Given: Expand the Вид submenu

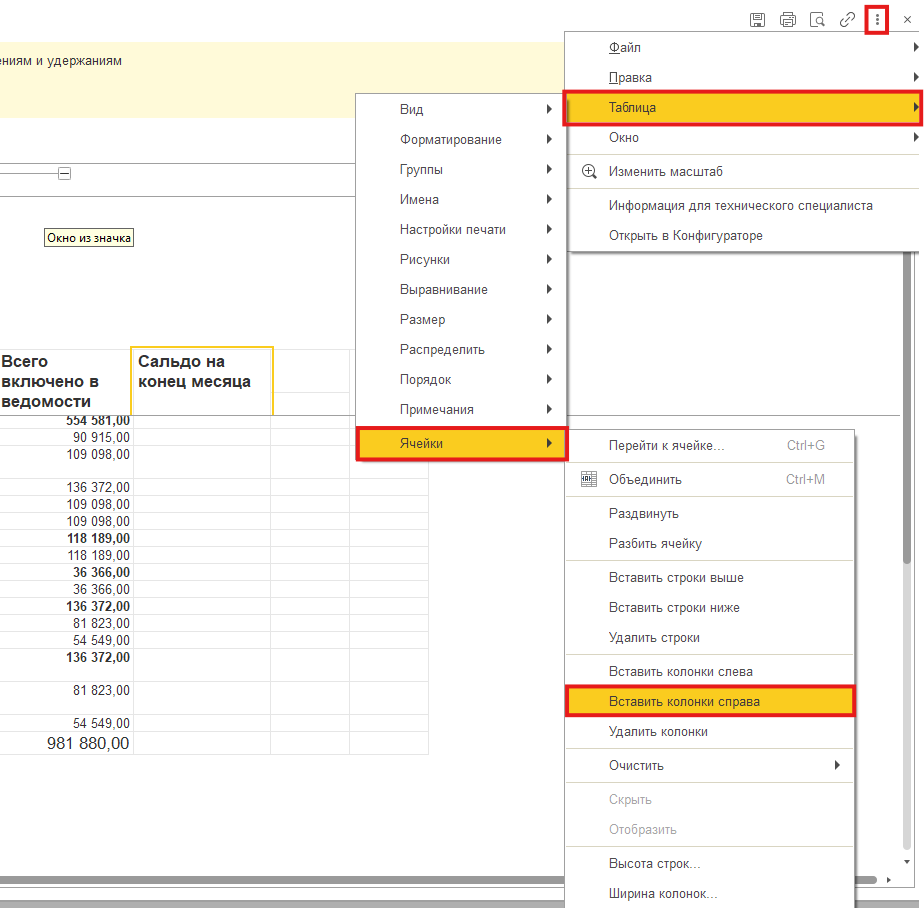Looking at the screenshot, I should tap(461, 109).
